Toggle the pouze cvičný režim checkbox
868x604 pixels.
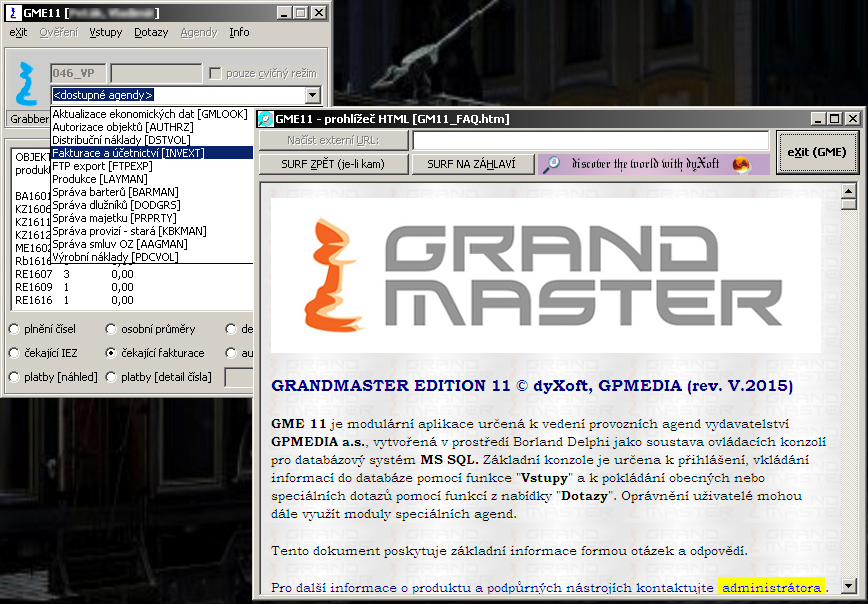[215, 73]
